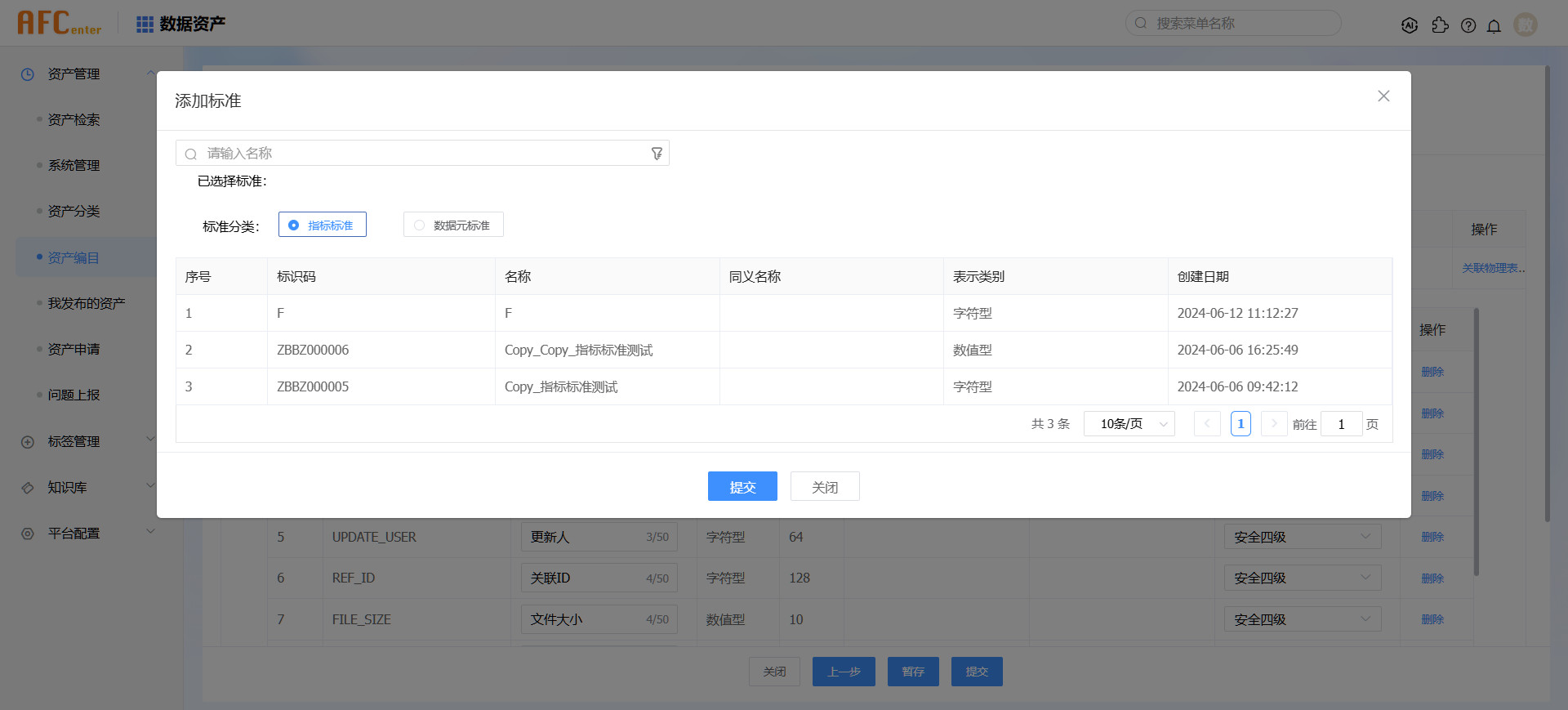Open 资产编目 in the sidebar
This screenshot has width=1568, height=710.
tap(73, 258)
